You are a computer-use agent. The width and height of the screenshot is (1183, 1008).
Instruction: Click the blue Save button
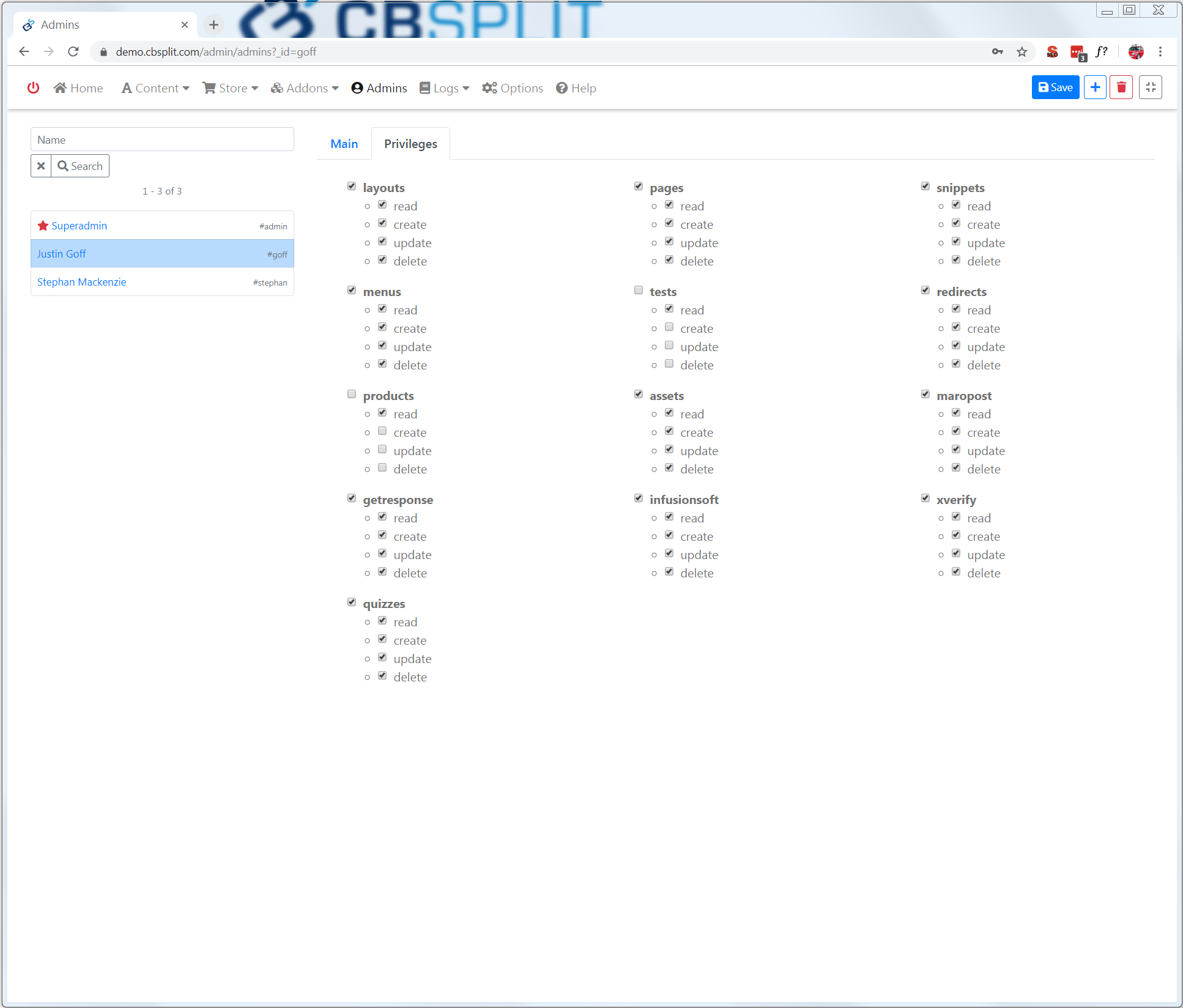pos(1055,87)
